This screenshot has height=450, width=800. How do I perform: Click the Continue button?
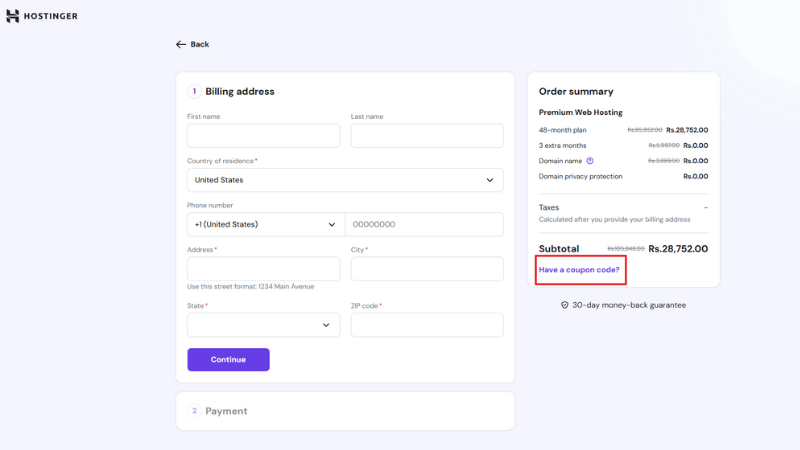coord(228,360)
